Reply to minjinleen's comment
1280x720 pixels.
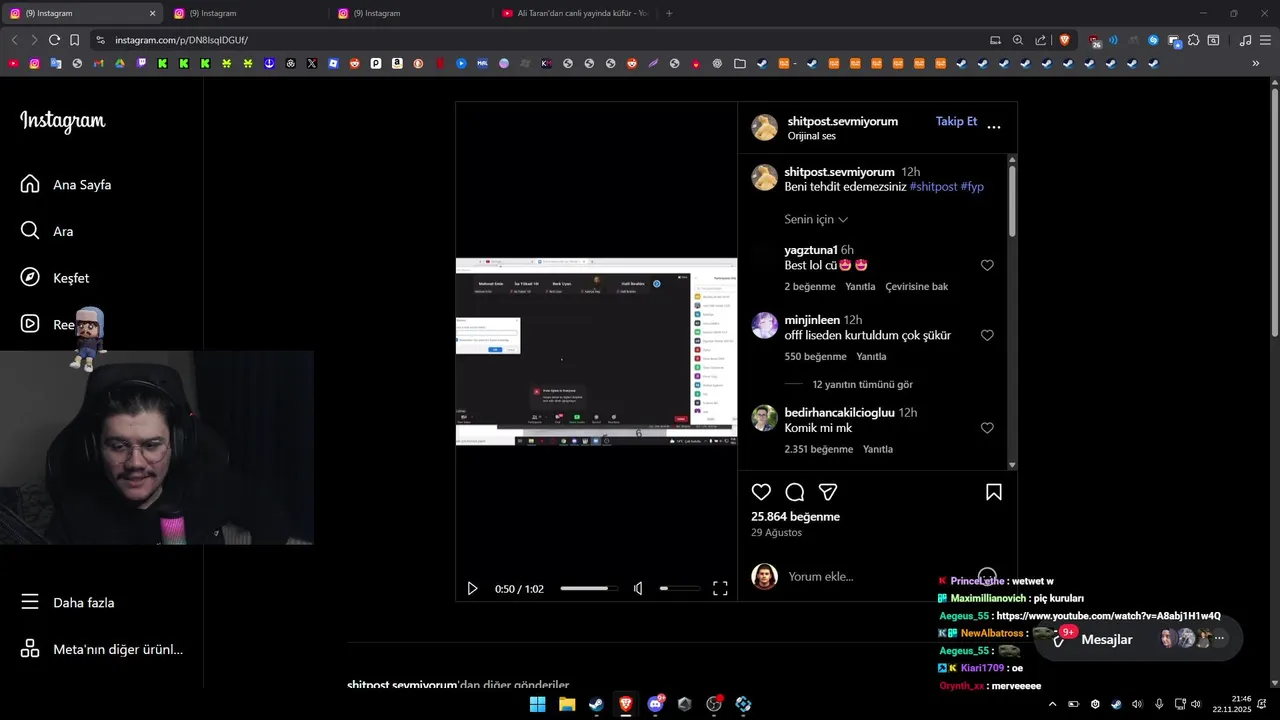pyautogui.click(x=871, y=357)
